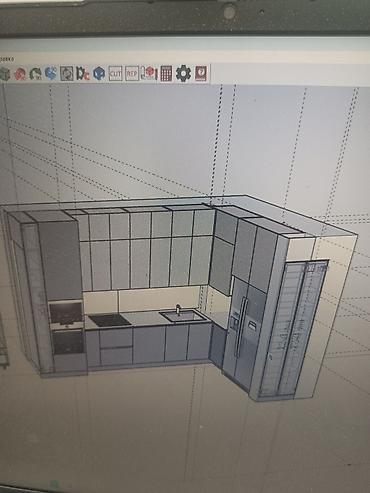Click the gray cube icon in toolbar
Viewport: 370px width, 493px height.
click(5, 74)
